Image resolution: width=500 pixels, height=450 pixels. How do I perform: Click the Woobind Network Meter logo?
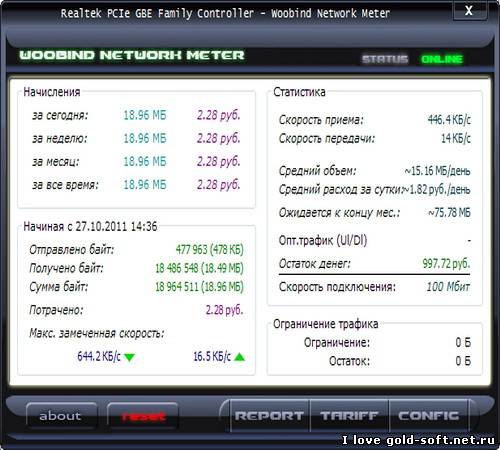pos(132,55)
